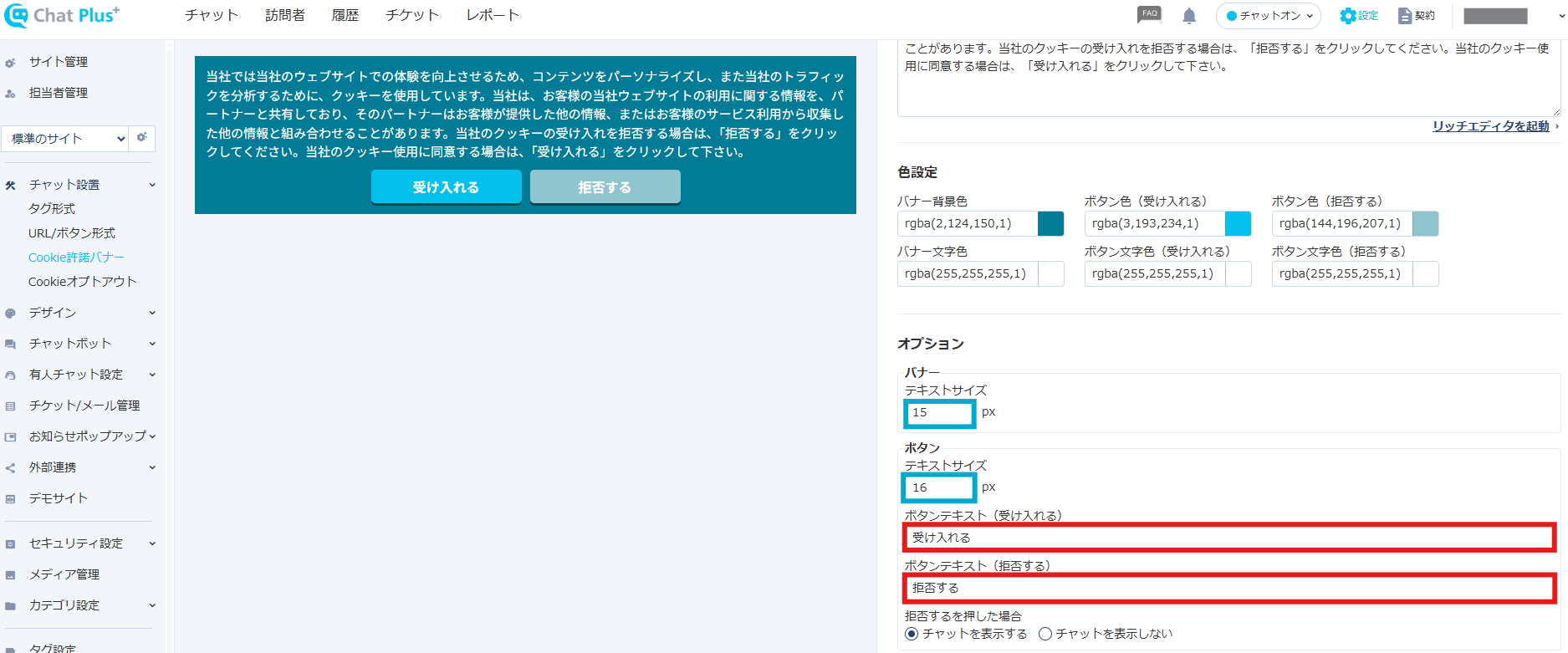Open the account menu chevron
This screenshot has width=1568, height=653.
coord(1560,16)
